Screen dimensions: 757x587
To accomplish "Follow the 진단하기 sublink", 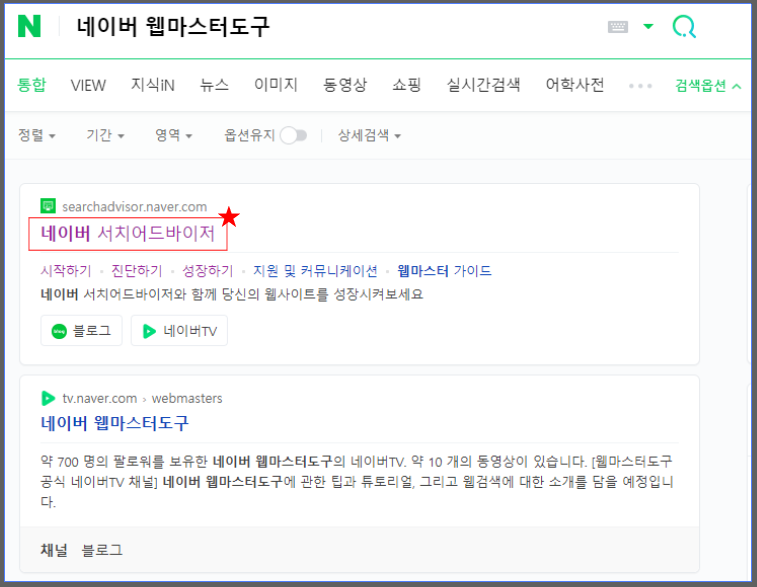I will pyautogui.click(x=137, y=271).
